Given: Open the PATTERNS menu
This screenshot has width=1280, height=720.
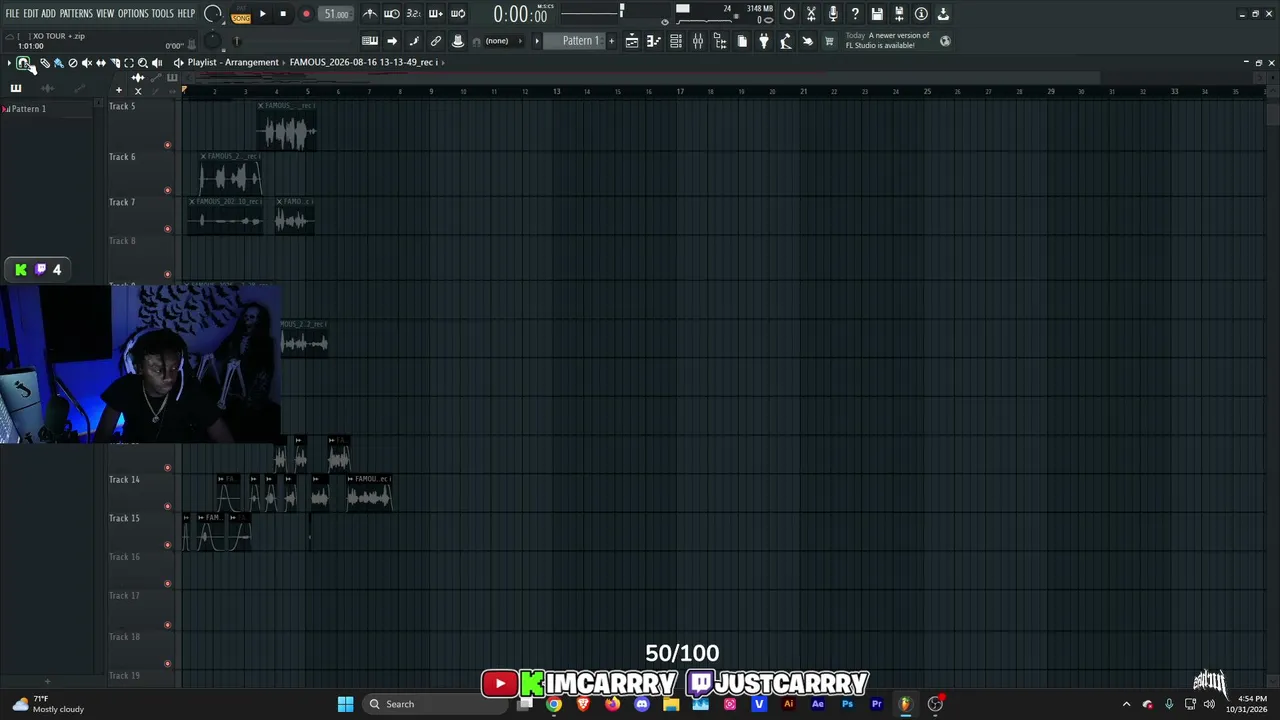Looking at the screenshot, I should pos(76,14).
